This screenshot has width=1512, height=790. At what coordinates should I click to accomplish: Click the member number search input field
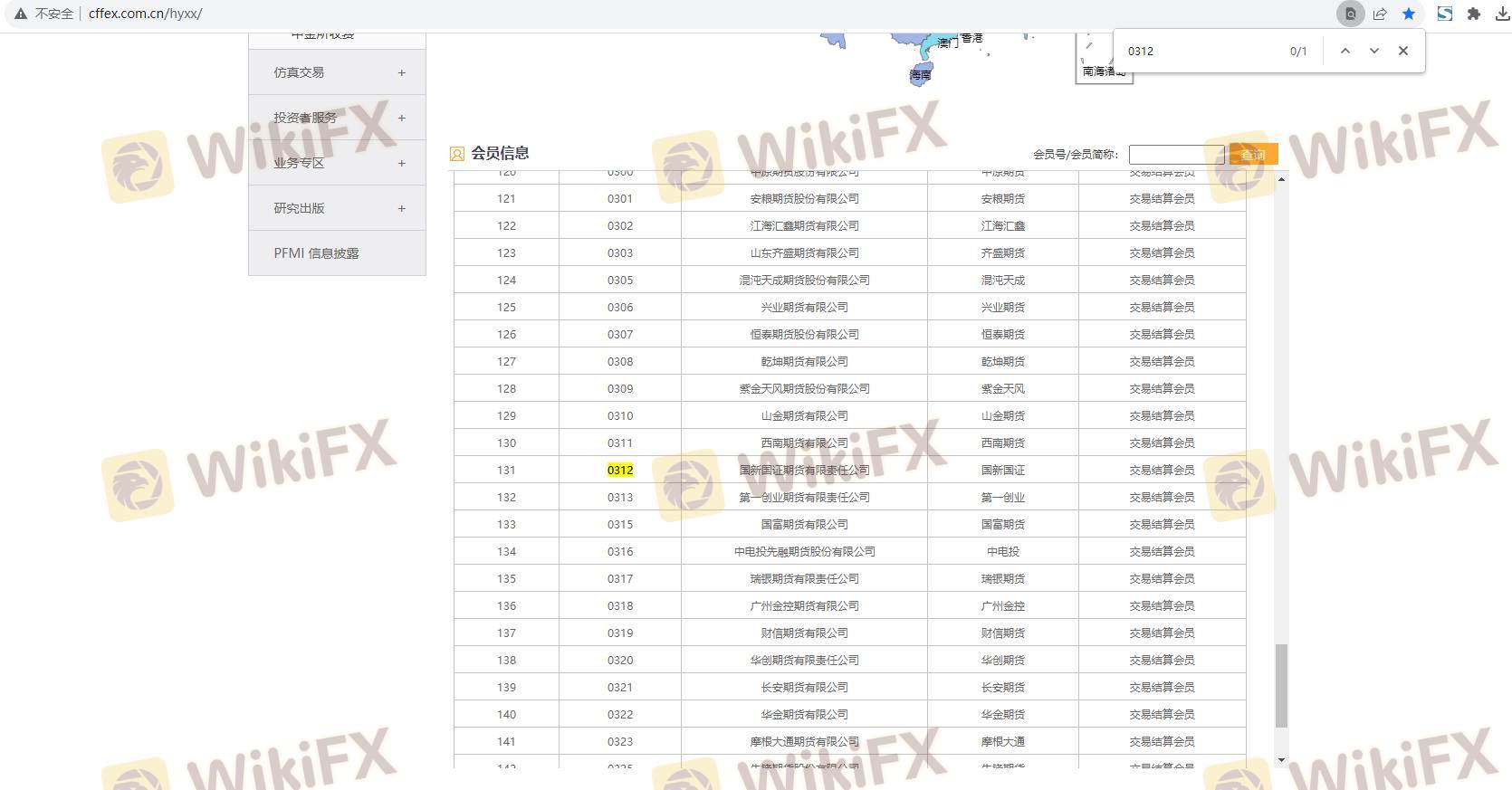[1176, 155]
